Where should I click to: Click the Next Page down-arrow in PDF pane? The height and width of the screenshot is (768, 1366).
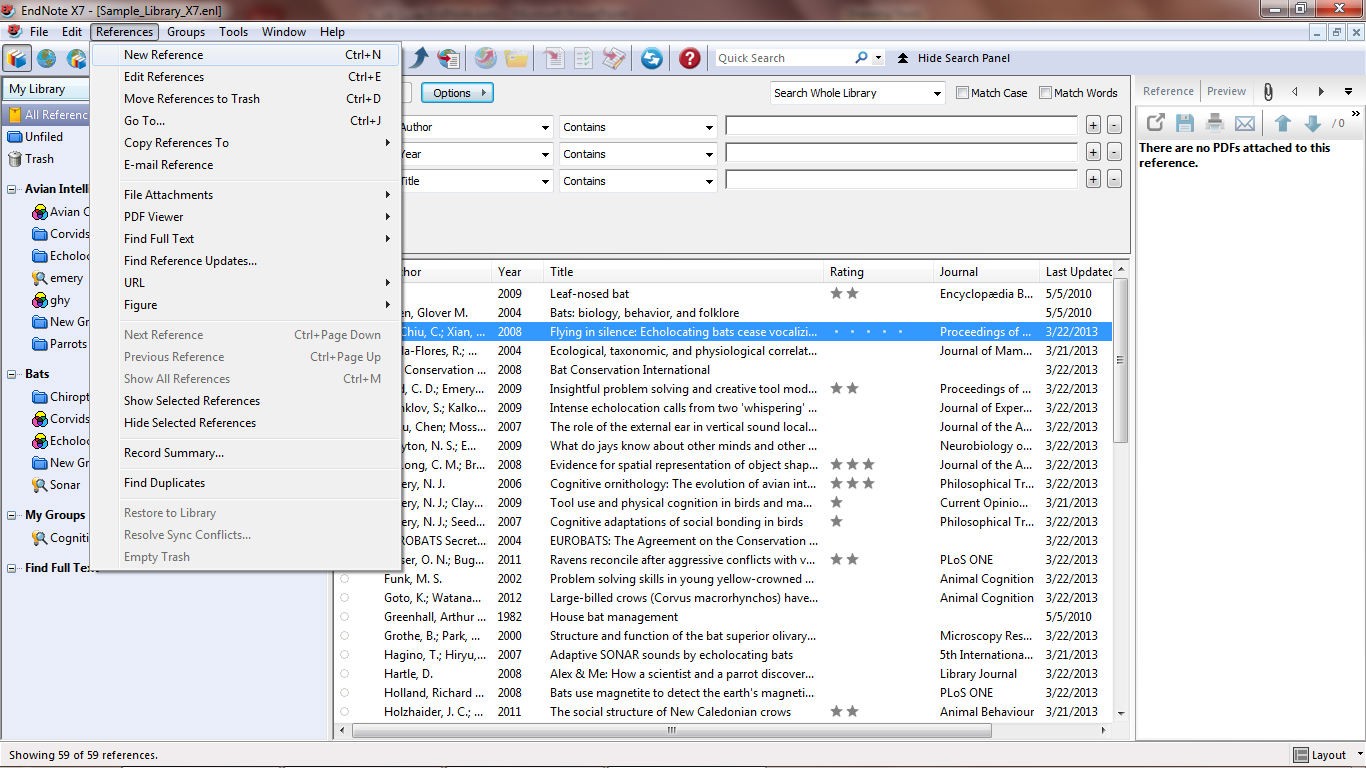coord(1313,123)
